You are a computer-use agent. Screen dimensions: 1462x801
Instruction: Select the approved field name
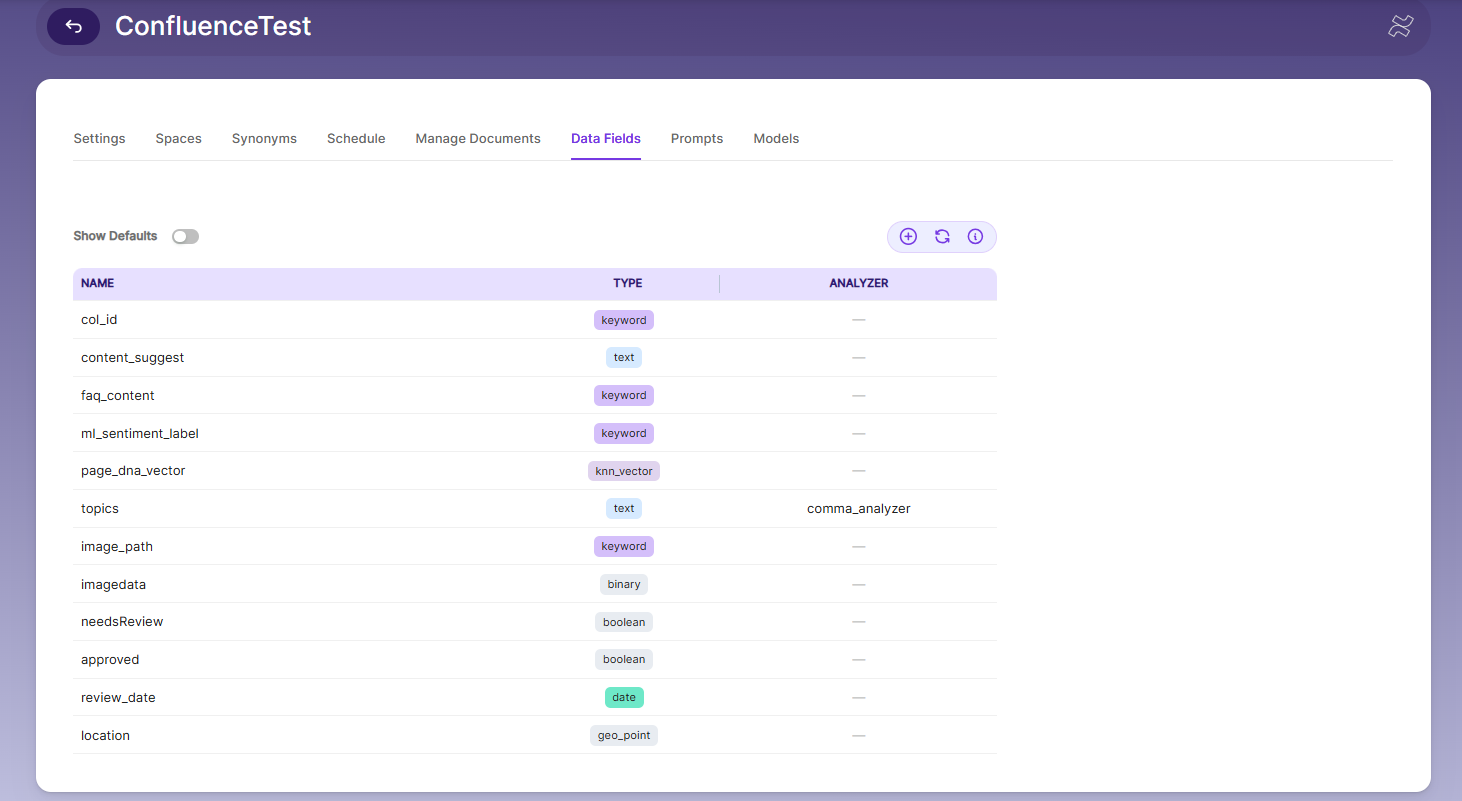[x=110, y=660]
